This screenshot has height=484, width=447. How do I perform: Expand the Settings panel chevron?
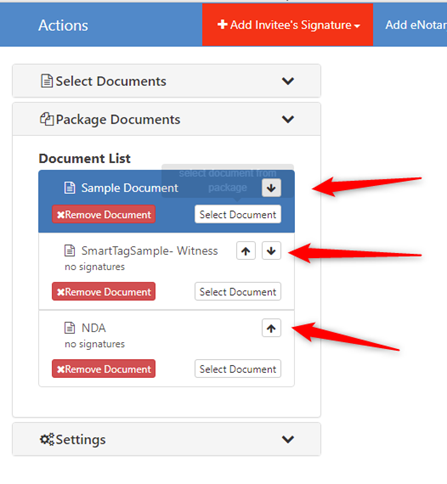click(288, 439)
